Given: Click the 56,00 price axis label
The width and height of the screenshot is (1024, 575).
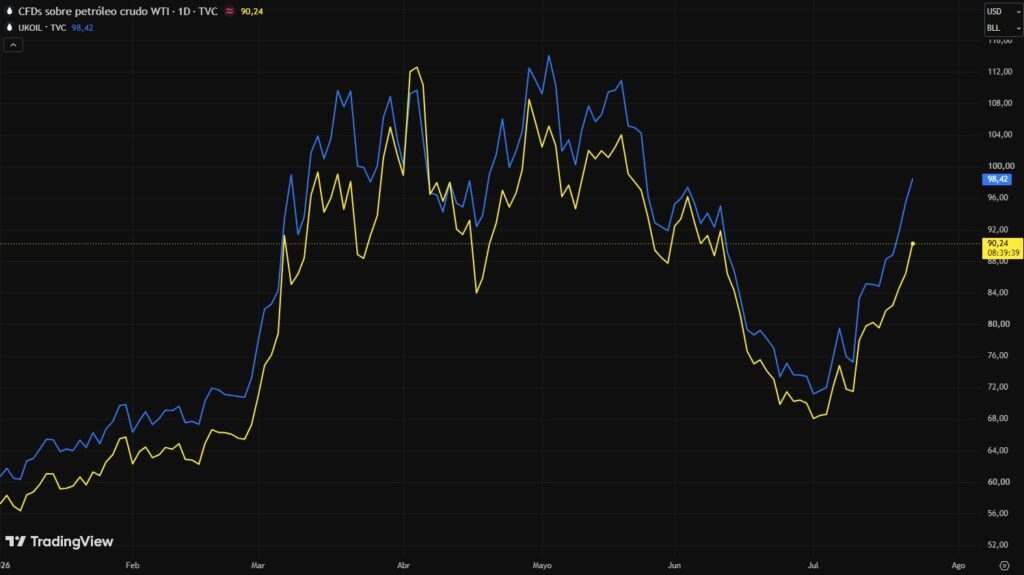Looking at the screenshot, I should tap(1000, 513).
